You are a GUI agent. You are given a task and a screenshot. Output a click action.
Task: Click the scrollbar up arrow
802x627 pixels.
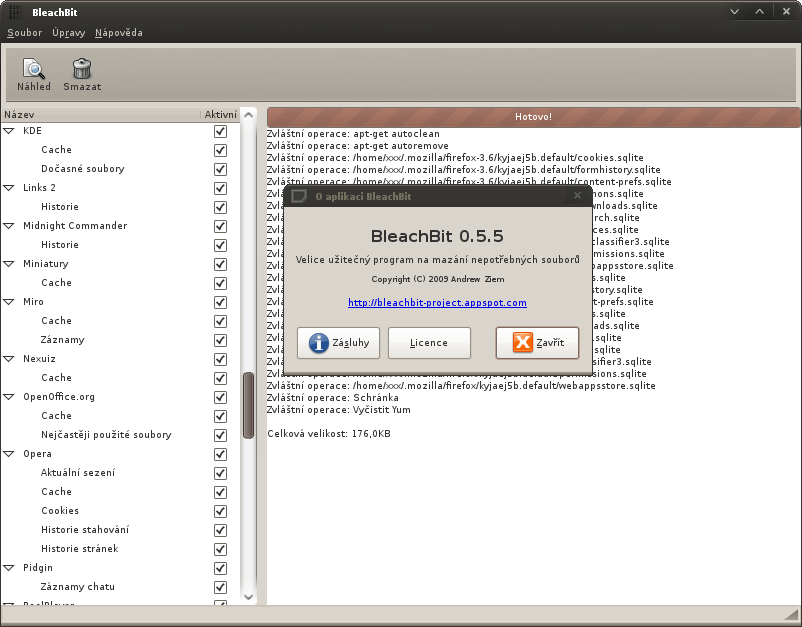coord(249,115)
